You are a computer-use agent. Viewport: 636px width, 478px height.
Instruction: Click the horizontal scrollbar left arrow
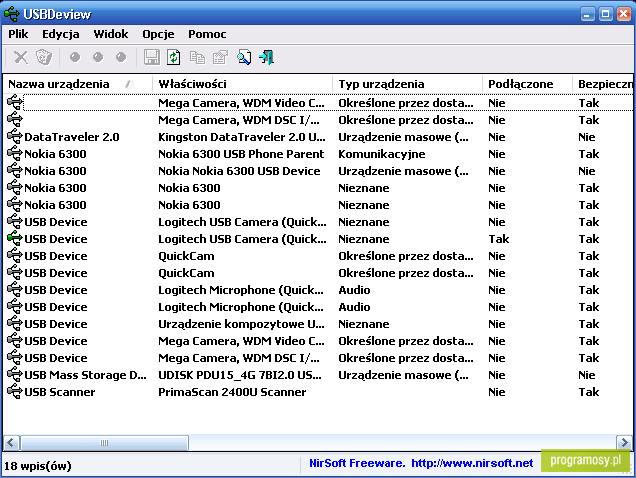[x=11, y=442]
